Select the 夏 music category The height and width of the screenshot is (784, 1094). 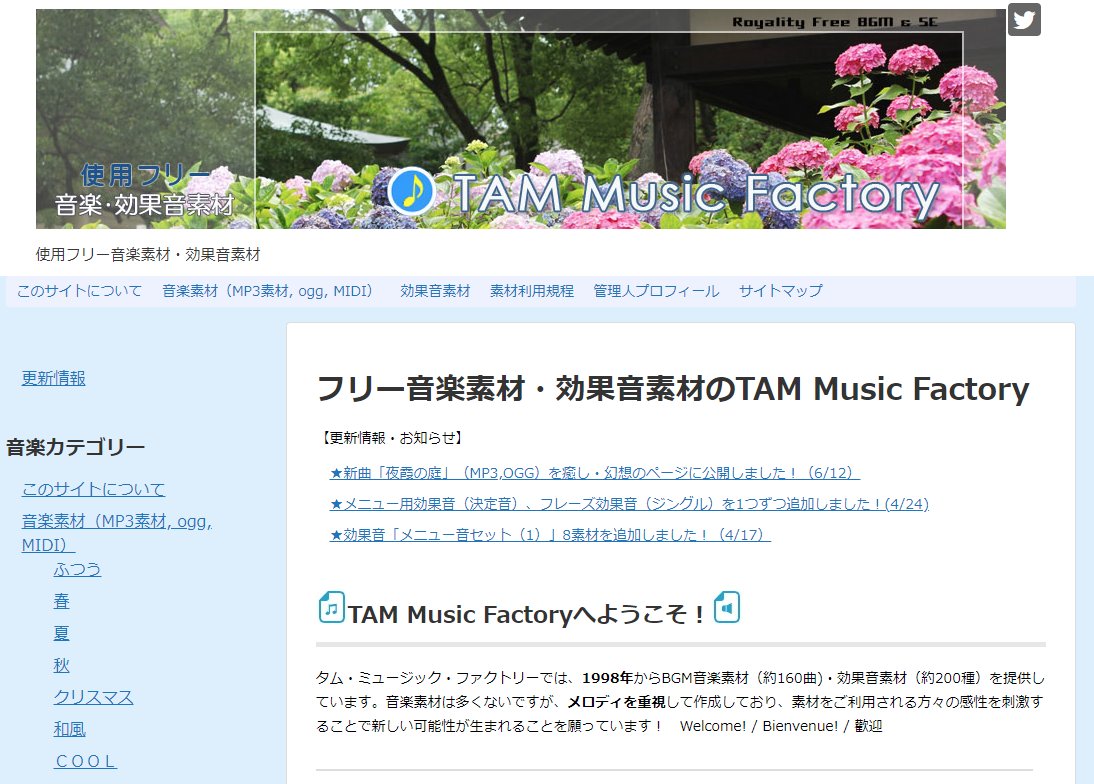click(62, 633)
